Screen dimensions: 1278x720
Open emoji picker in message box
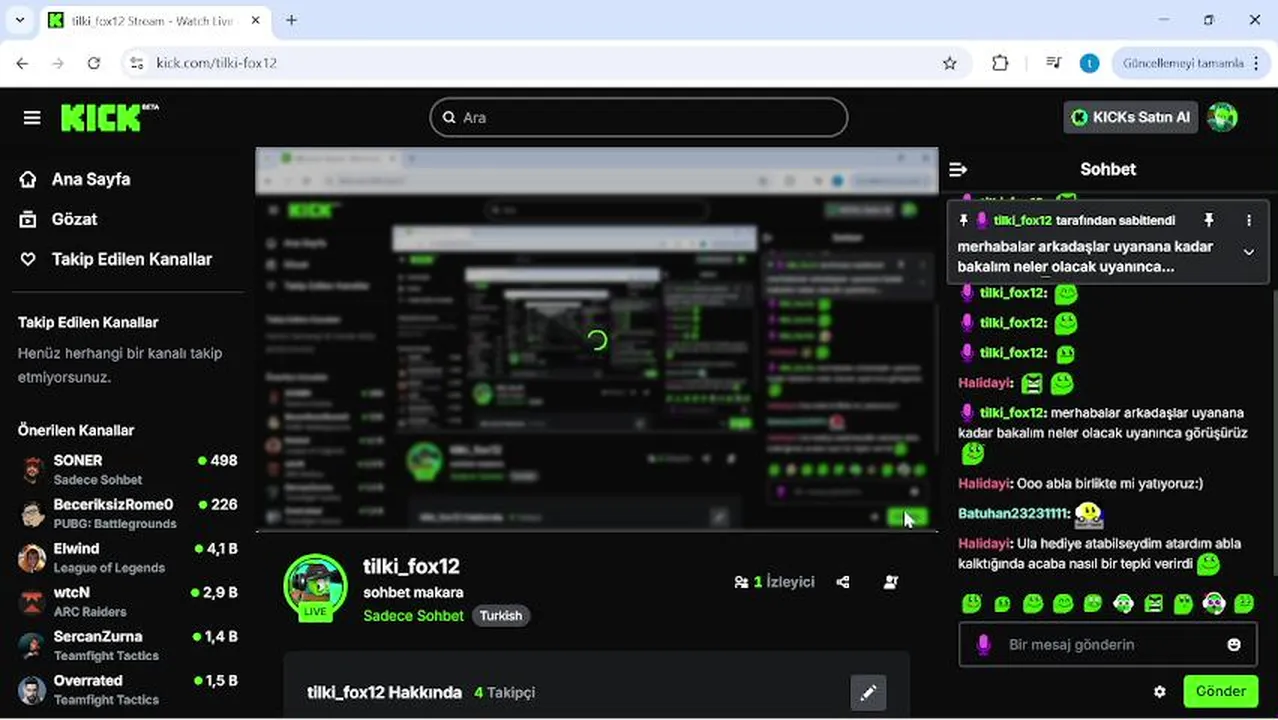pos(1234,645)
